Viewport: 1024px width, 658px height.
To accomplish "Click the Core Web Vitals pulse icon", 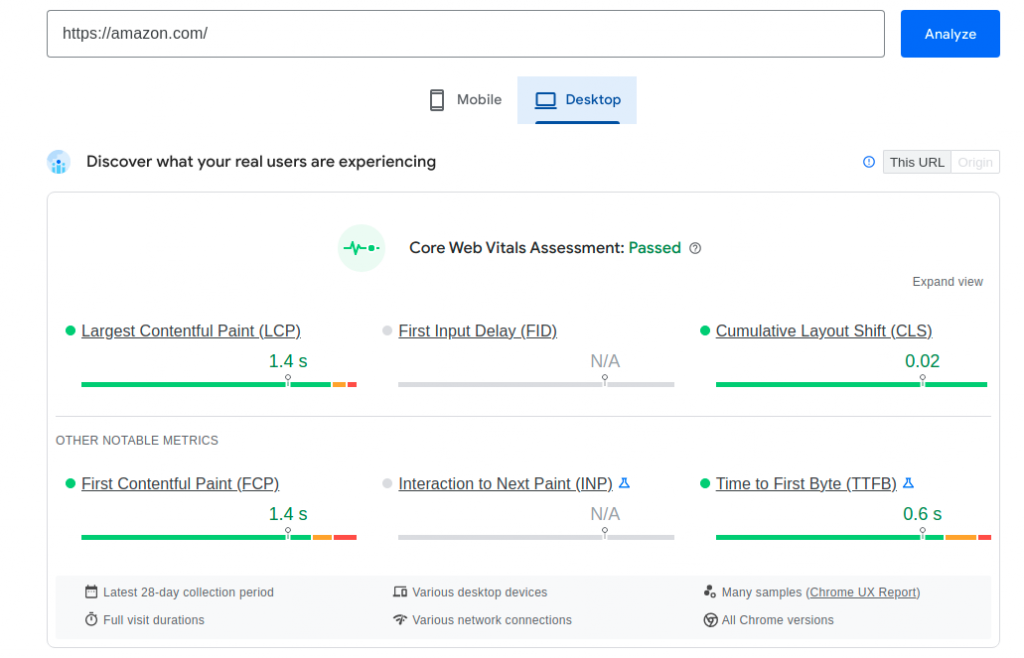I will [x=361, y=248].
